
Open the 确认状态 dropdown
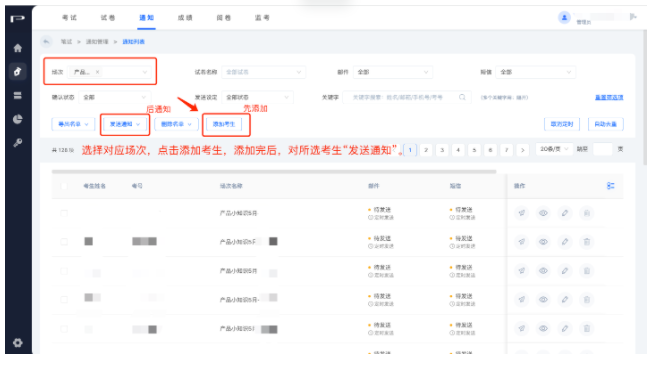115,97
